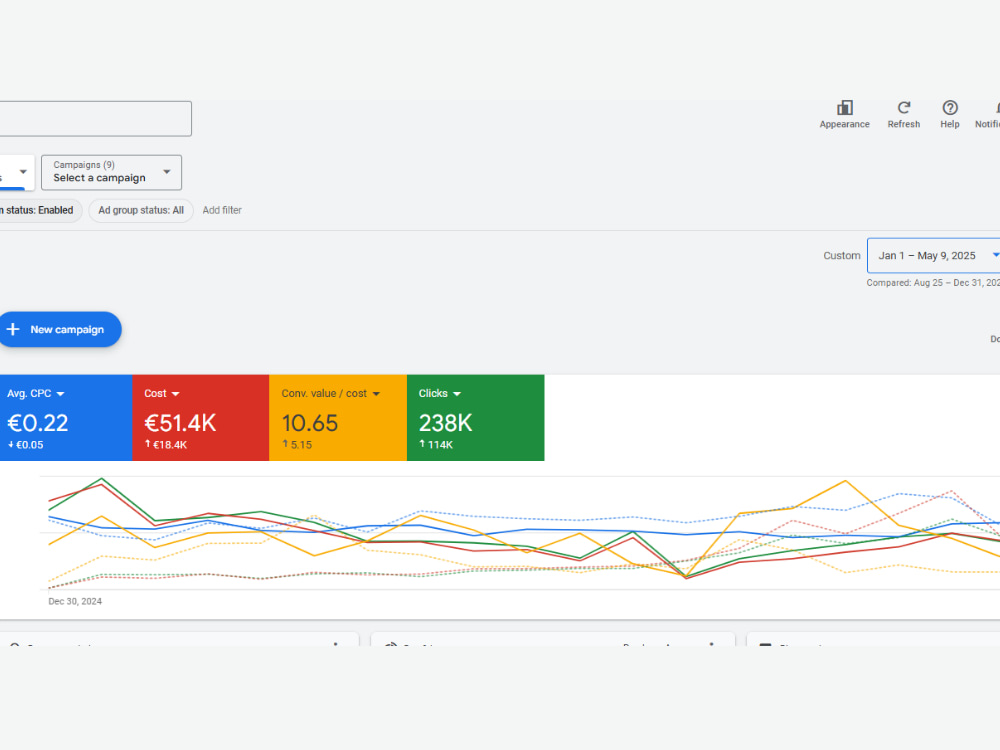Image resolution: width=1000 pixels, height=750 pixels.
Task: Toggle the Ad group status: All chip
Action: (141, 211)
